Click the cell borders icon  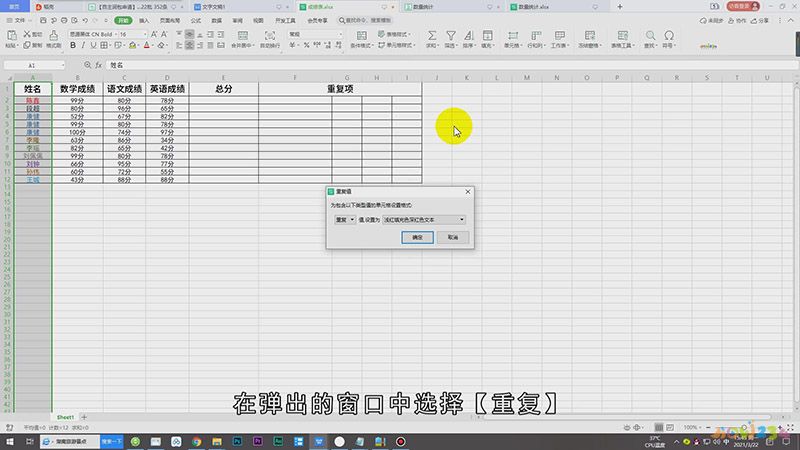pyautogui.click(x=104, y=45)
